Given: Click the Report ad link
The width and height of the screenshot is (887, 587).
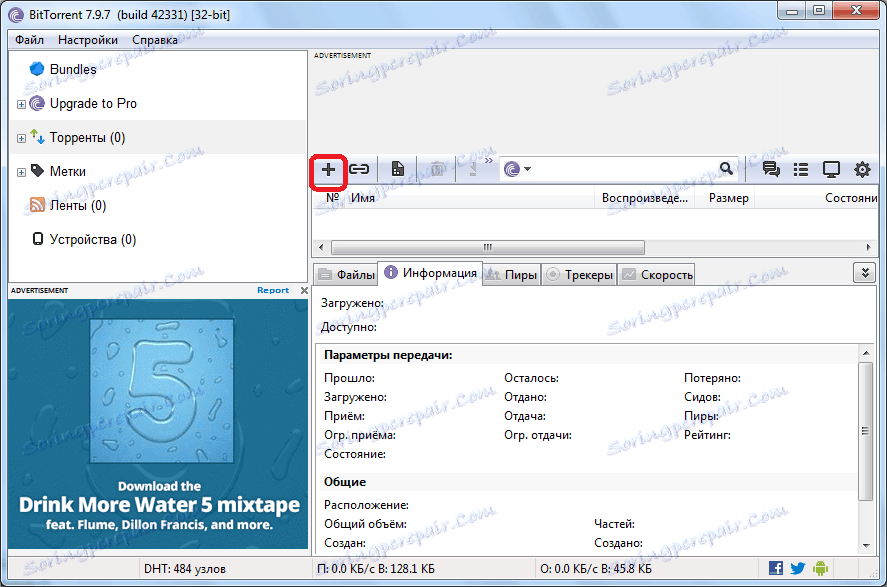Looking at the screenshot, I should tap(273, 290).
